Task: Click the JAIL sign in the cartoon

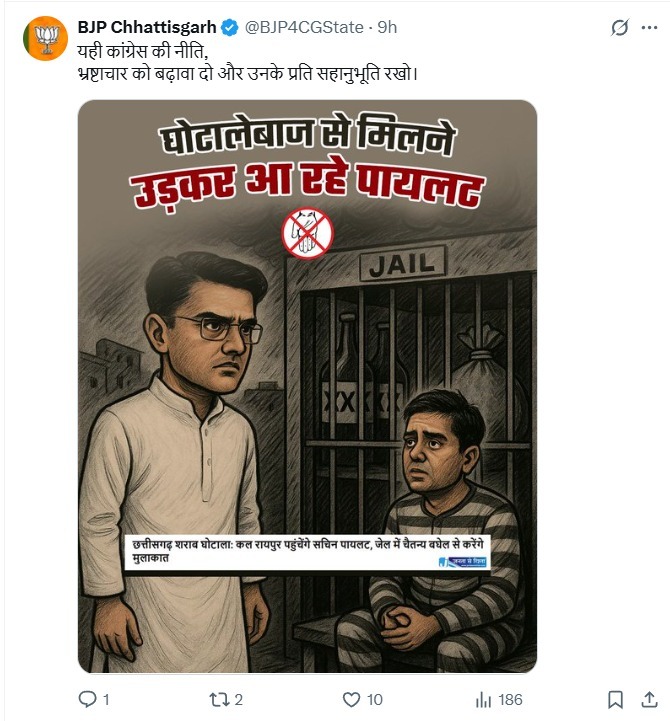Action: coord(402,263)
